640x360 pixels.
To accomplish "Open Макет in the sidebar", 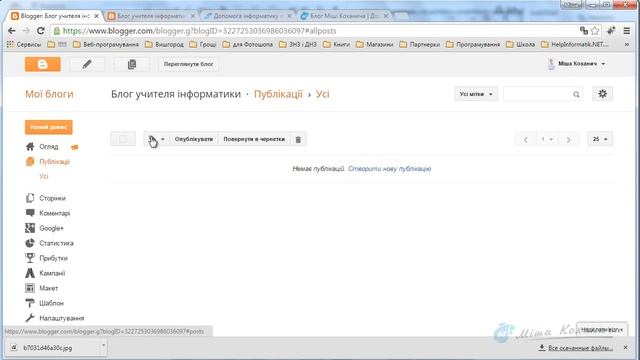I will coord(49,288).
